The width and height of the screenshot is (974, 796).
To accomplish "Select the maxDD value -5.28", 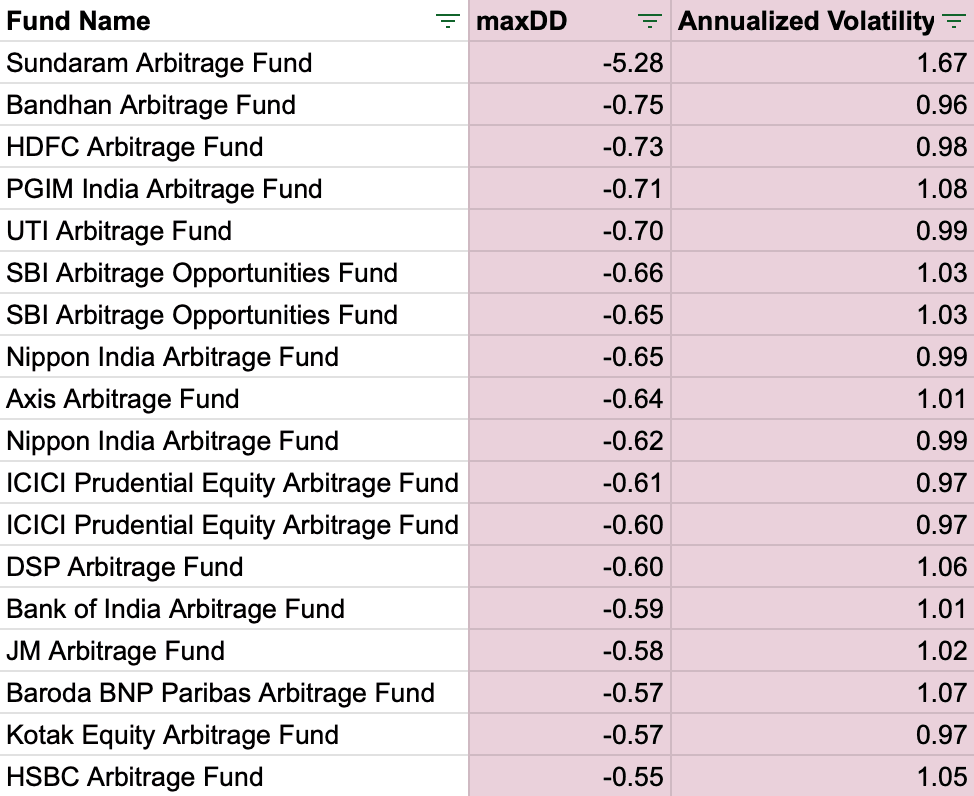I will [x=632, y=63].
